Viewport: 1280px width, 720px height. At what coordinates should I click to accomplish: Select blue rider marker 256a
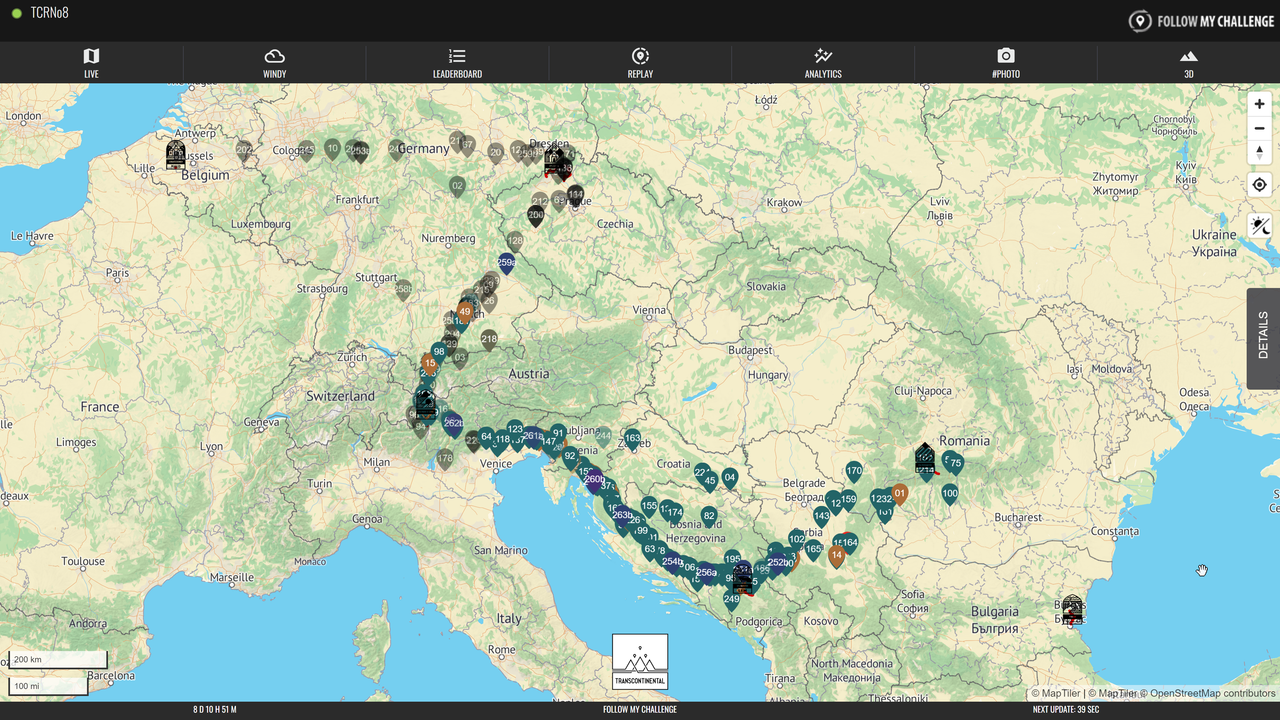[x=707, y=574]
